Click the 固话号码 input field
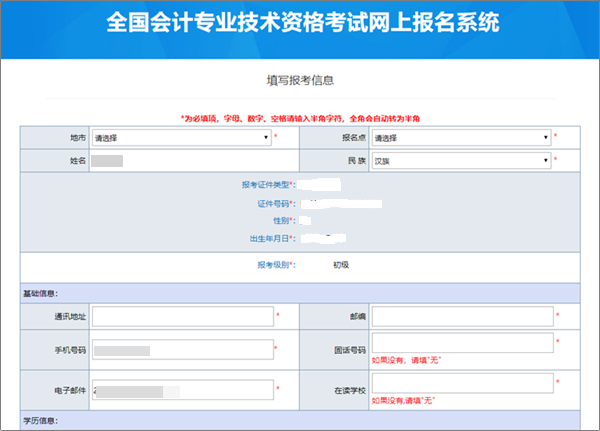Image resolution: width=600 pixels, height=431 pixels. 463,343
